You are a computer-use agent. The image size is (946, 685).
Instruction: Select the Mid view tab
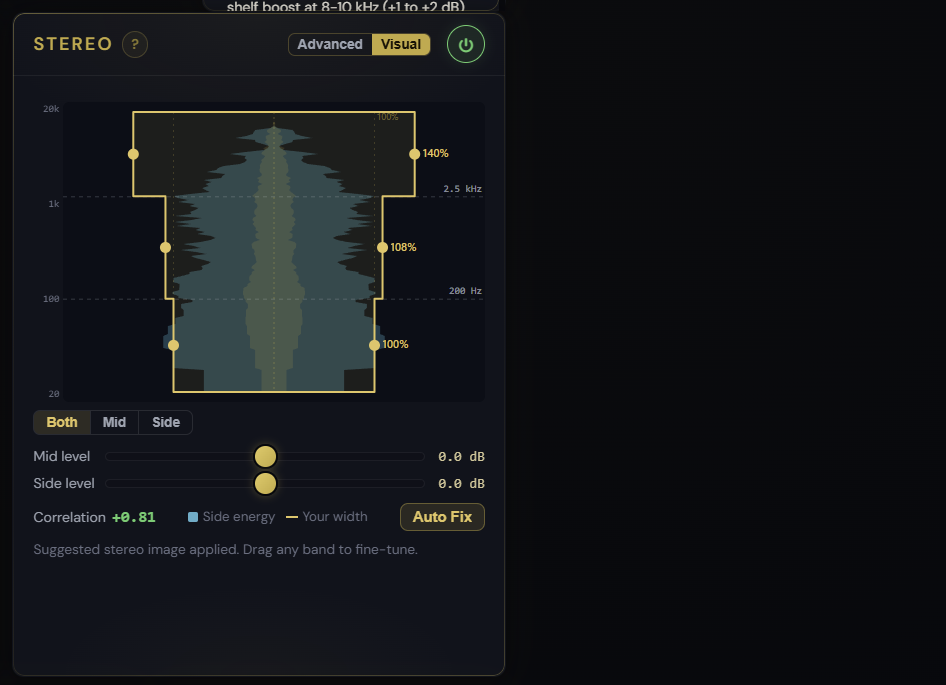(115, 422)
